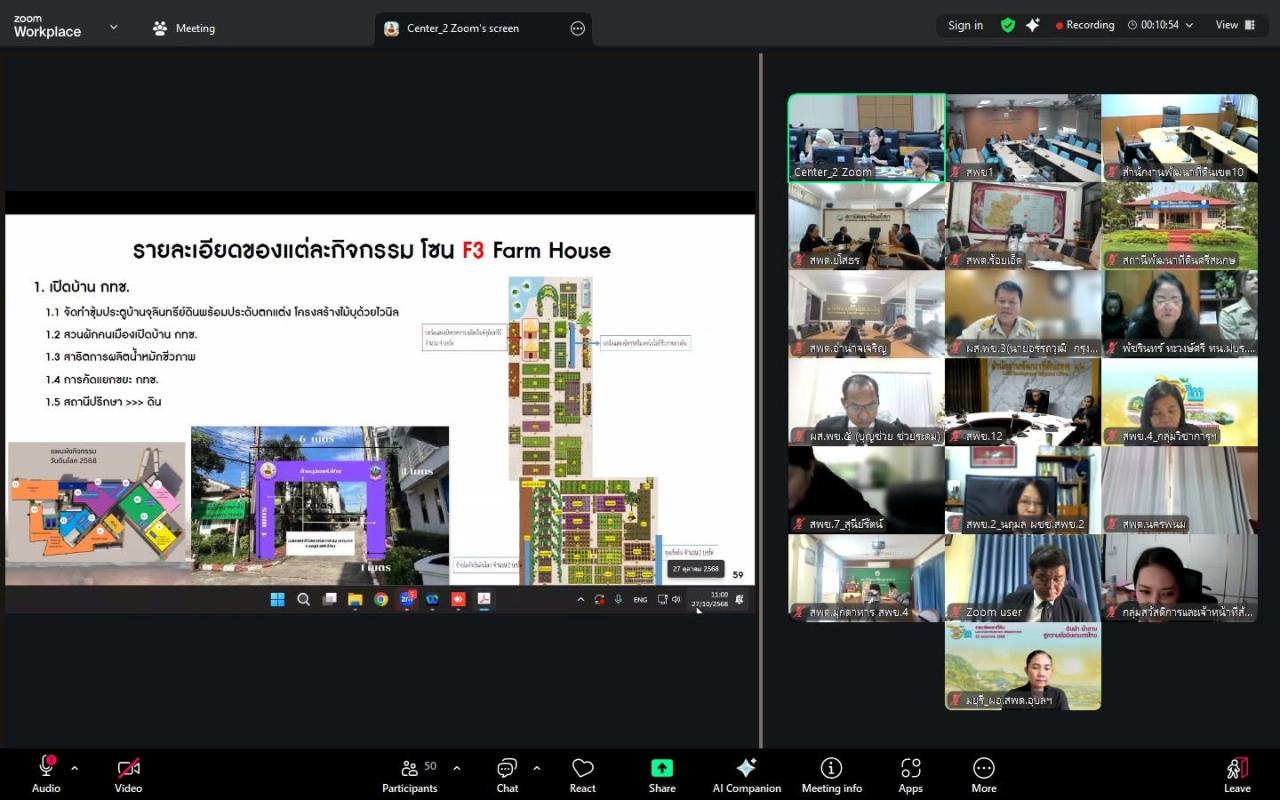Switch to the Meeting tab
This screenshot has width=1280, height=800.
[x=184, y=28]
